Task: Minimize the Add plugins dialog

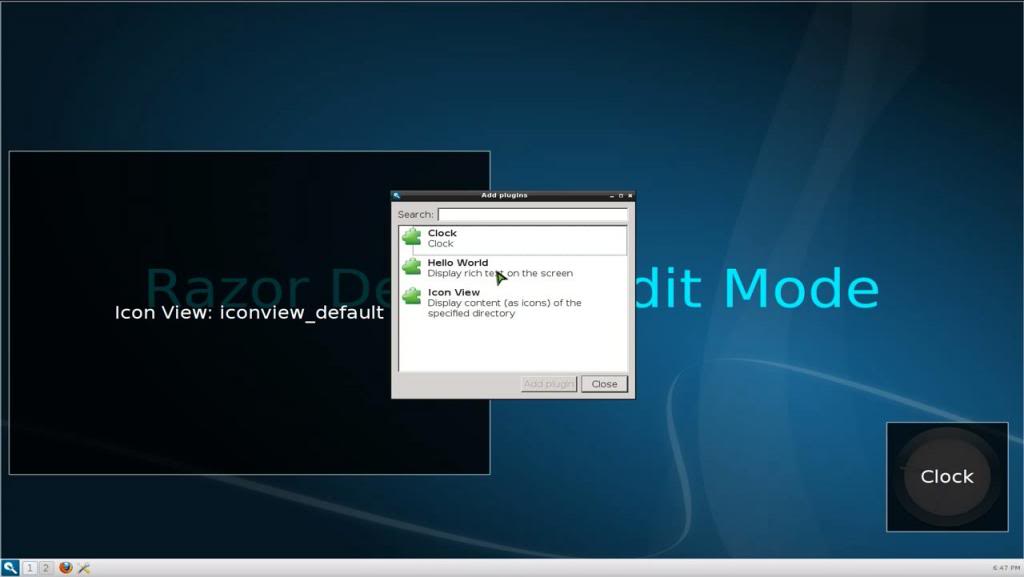Action: point(610,196)
